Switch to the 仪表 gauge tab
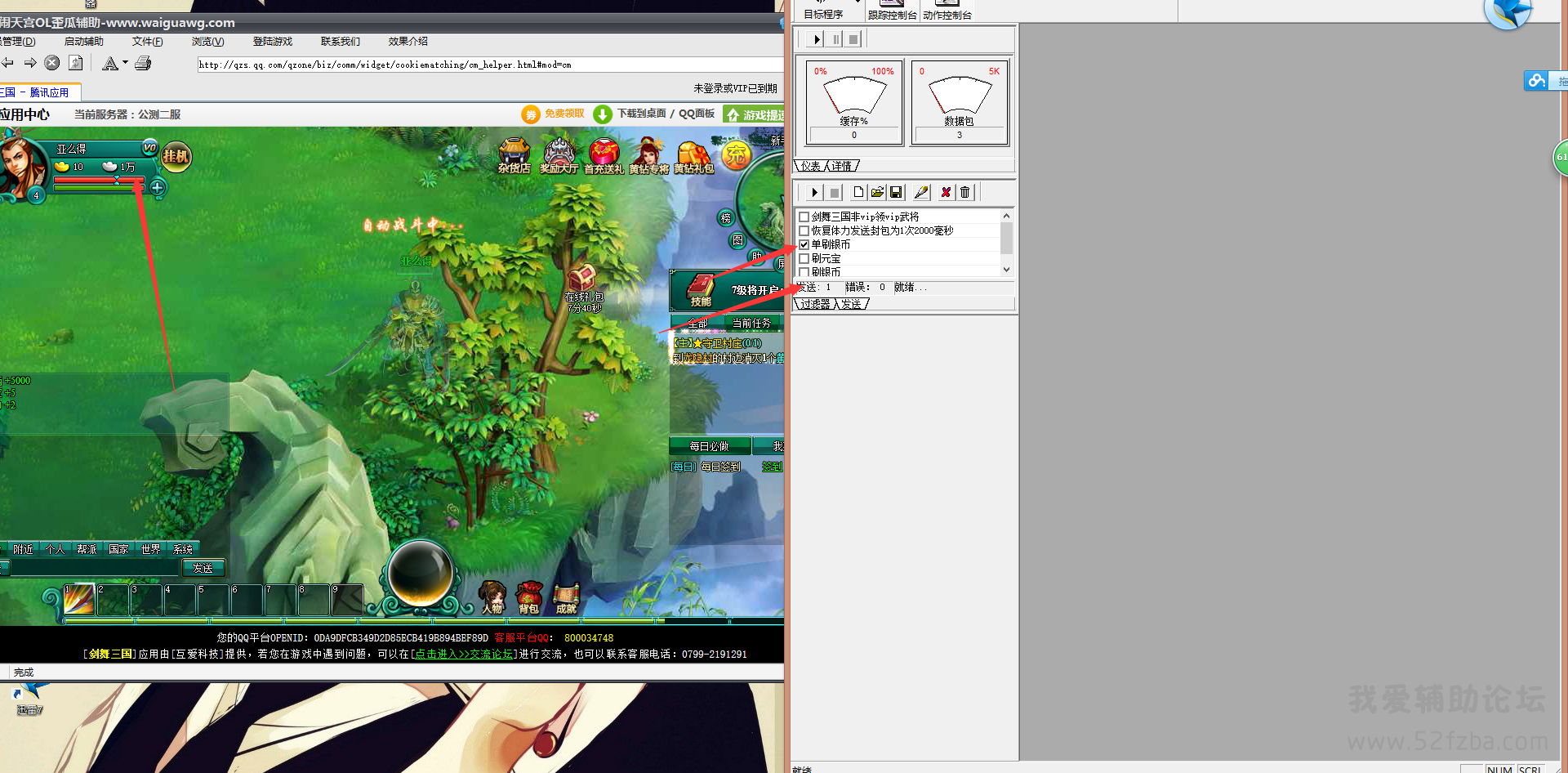Viewport: 1568px width, 773px height. click(810, 166)
